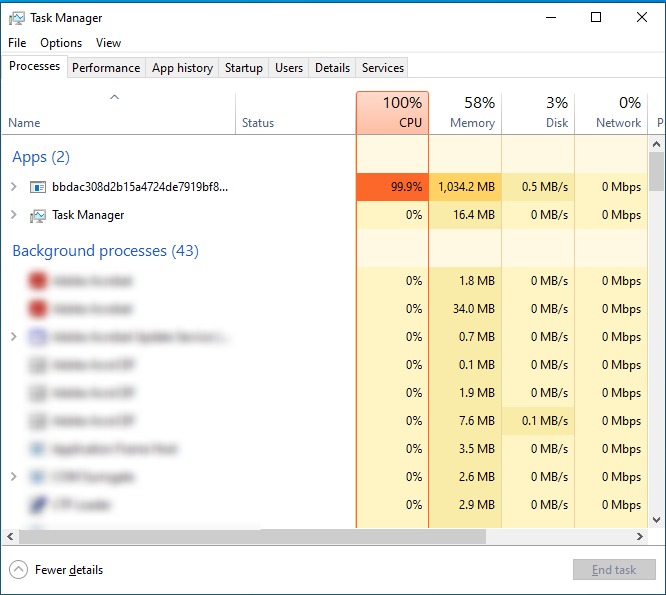Click the vertical scrollbar down arrow
The image size is (666, 595).
[657, 520]
